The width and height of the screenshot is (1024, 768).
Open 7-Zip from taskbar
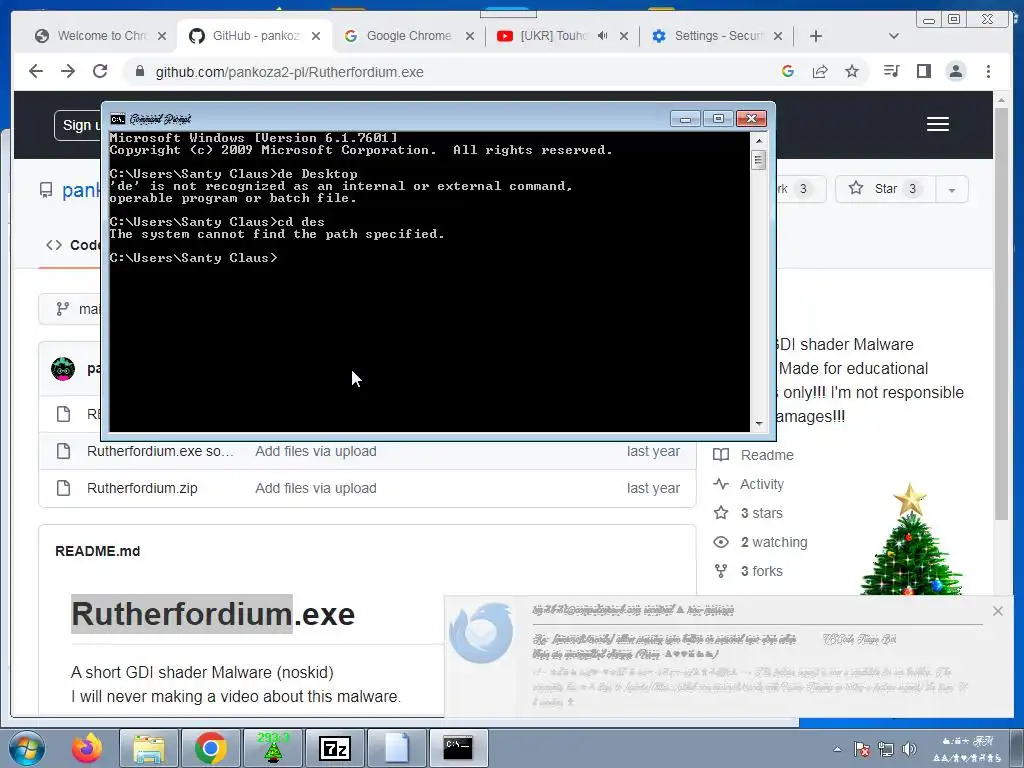[x=334, y=748]
